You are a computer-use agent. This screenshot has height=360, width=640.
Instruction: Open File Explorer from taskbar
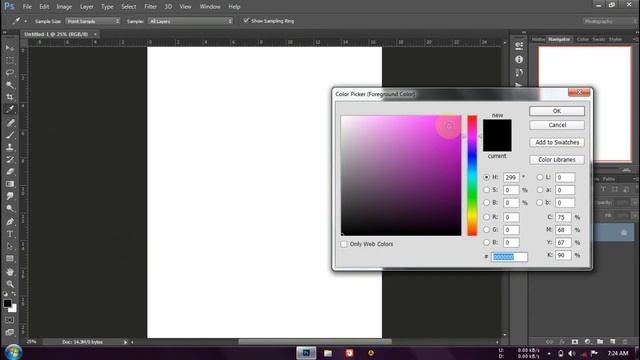[328, 353]
